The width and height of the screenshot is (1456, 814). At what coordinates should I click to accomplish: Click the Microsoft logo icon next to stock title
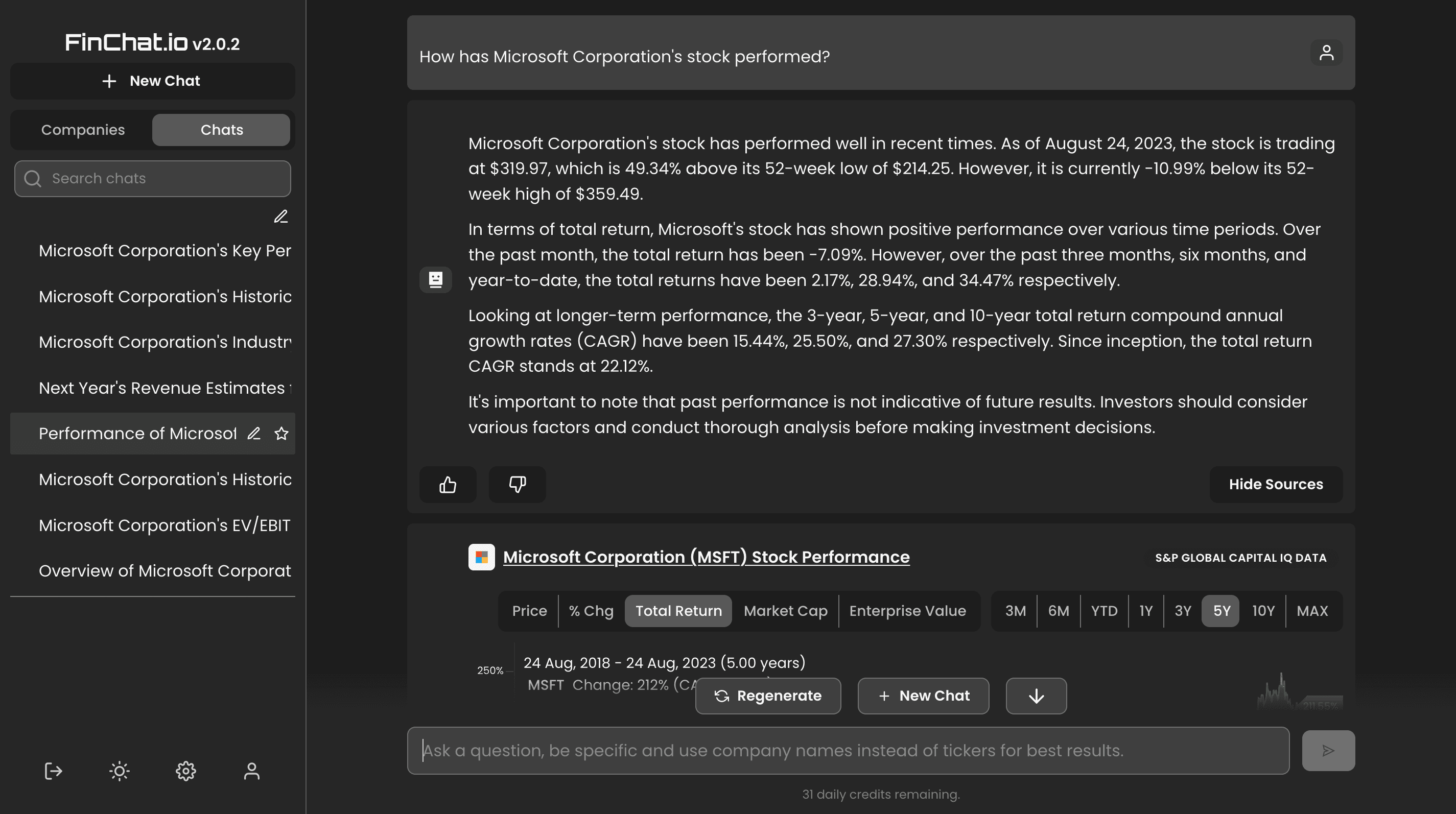click(482, 557)
